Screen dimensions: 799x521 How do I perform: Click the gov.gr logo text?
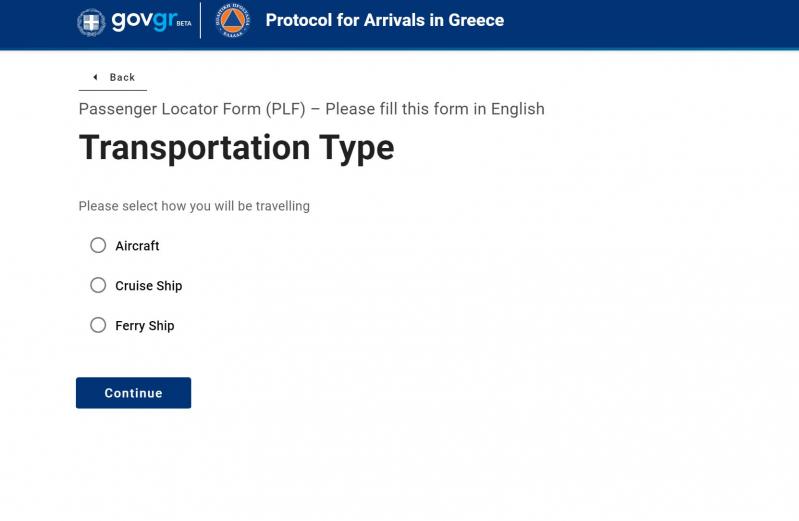142,21
